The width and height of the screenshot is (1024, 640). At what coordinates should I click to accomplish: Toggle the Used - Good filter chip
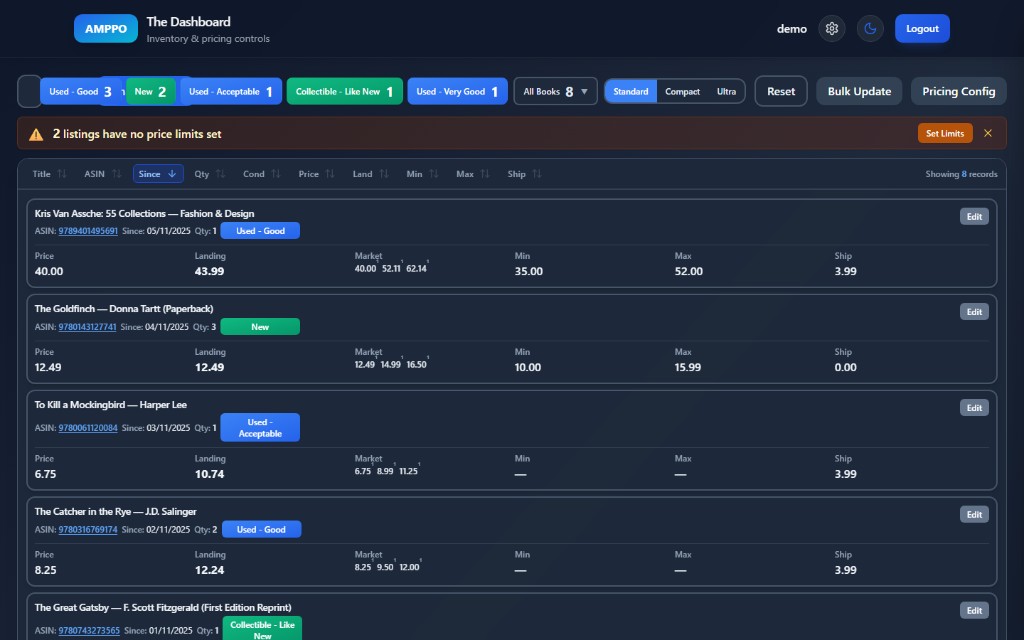point(80,91)
